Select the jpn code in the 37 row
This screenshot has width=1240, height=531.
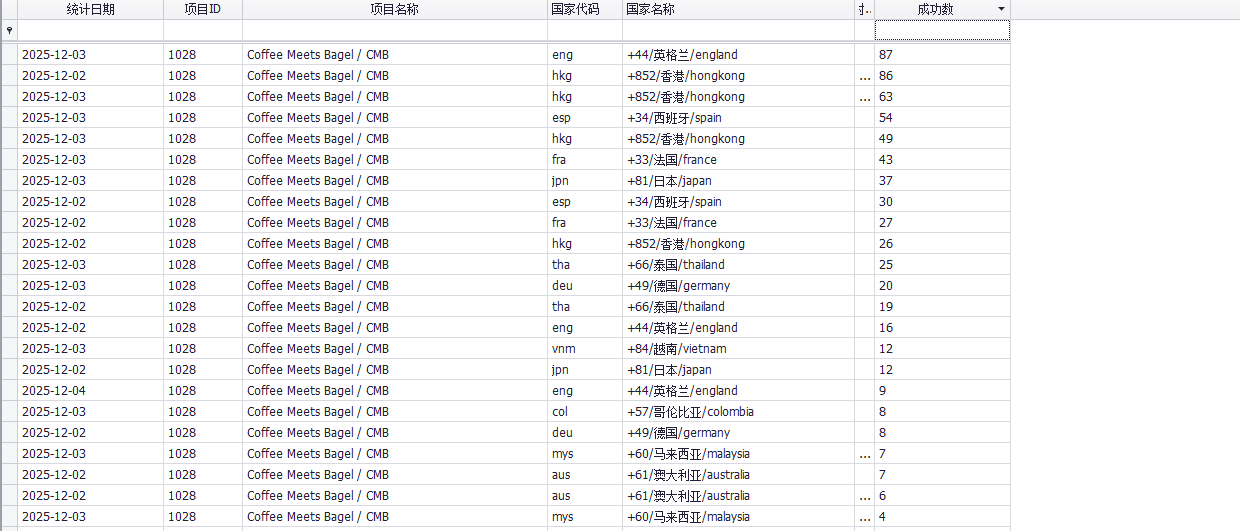point(584,181)
